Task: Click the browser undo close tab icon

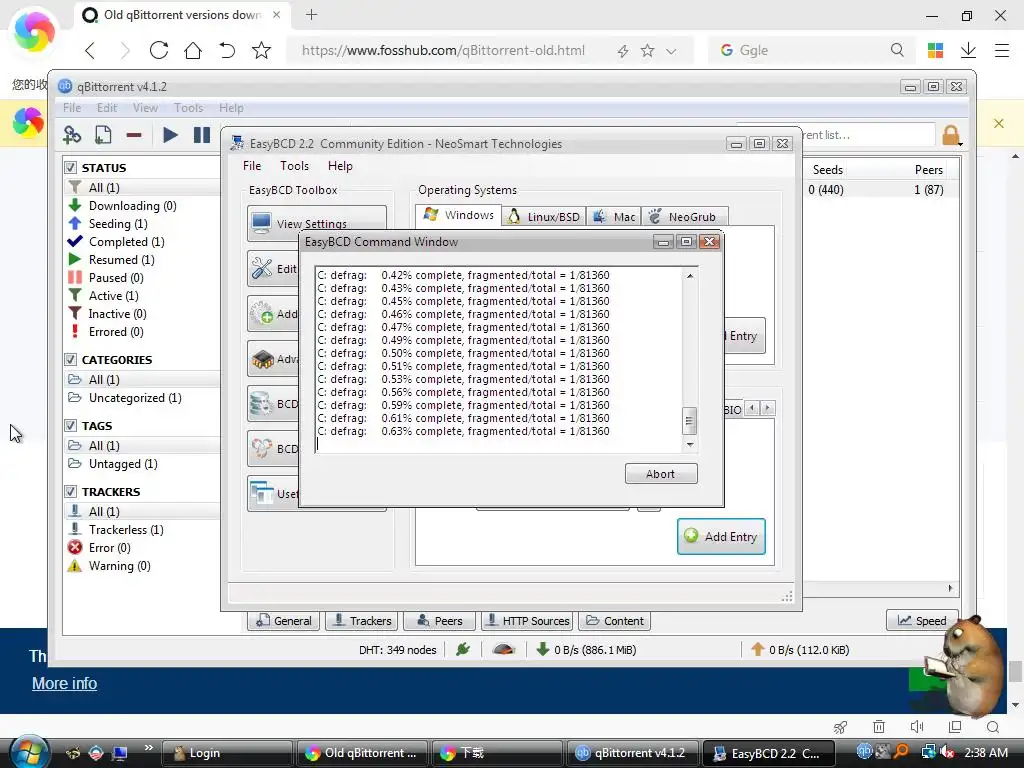Action: (227, 50)
